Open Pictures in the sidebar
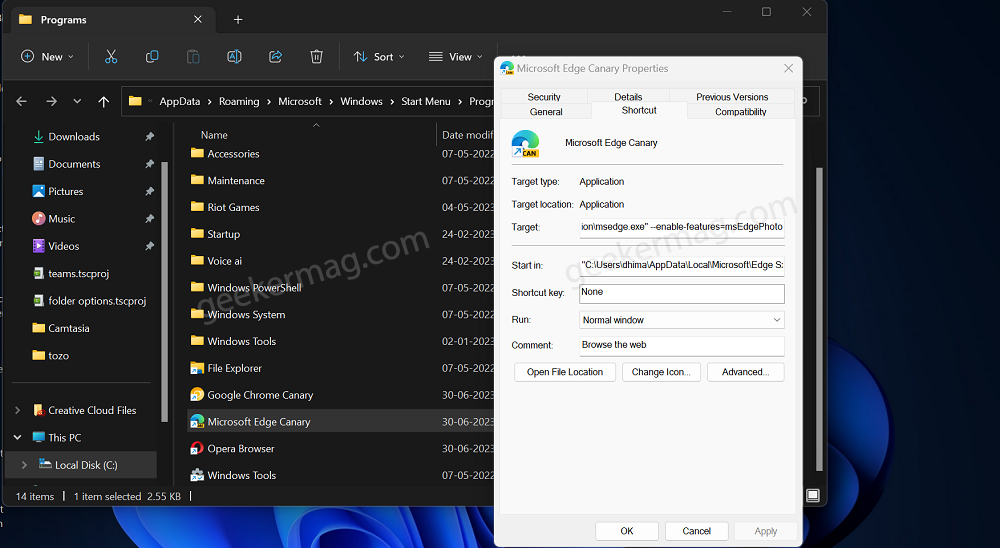The height and width of the screenshot is (548, 1000). click(x=66, y=191)
